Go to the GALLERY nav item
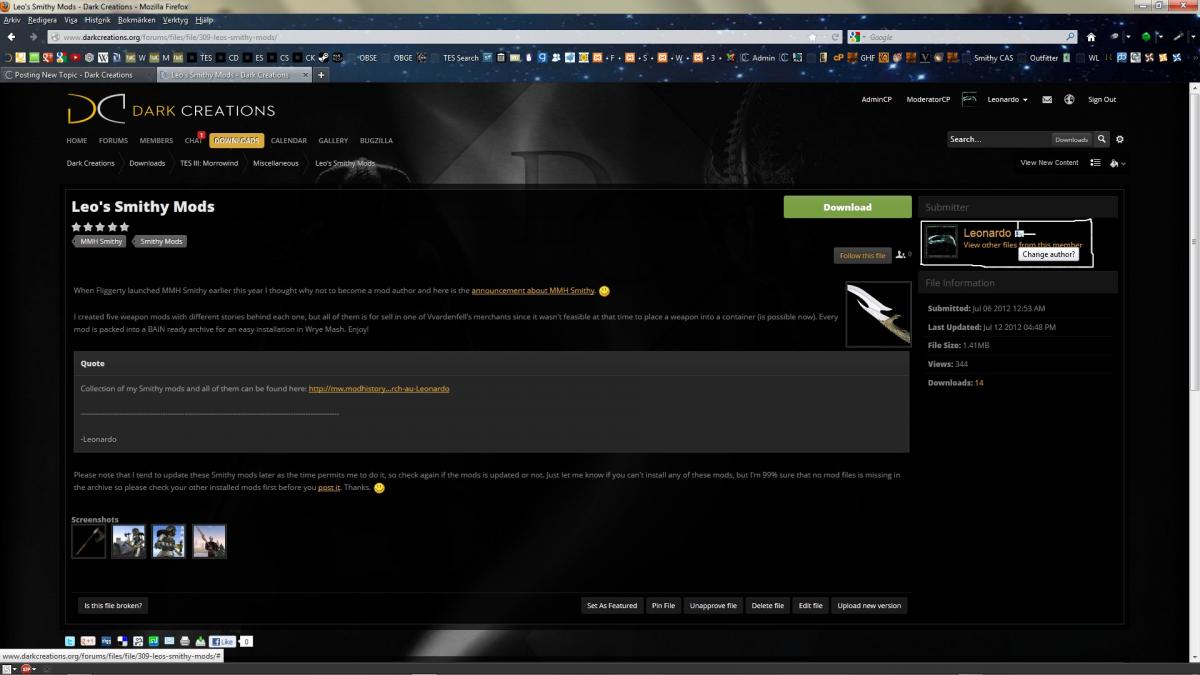Screen dimensions: 1200x675 pos(333,141)
